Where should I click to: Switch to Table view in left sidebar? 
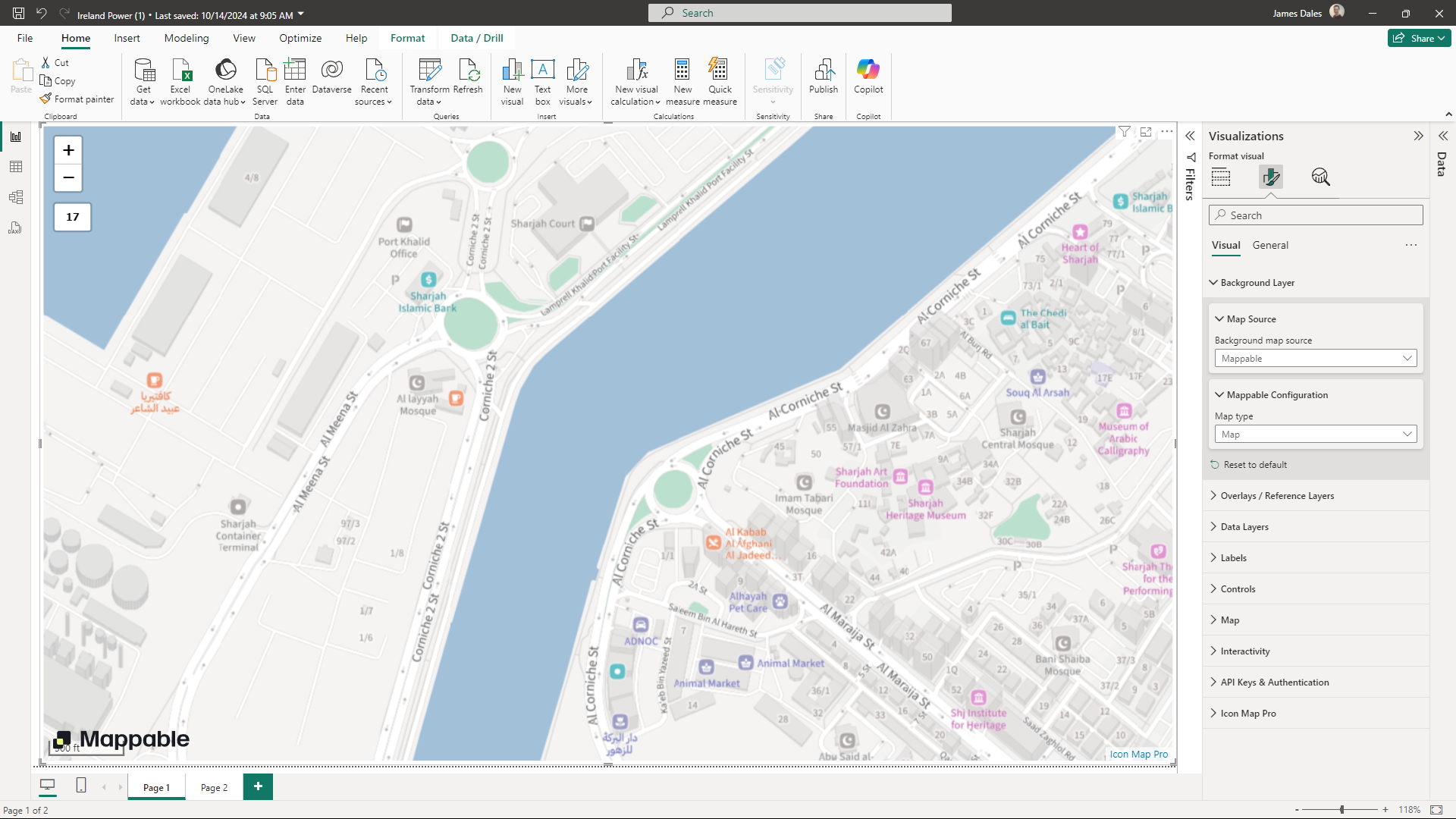(x=16, y=167)
